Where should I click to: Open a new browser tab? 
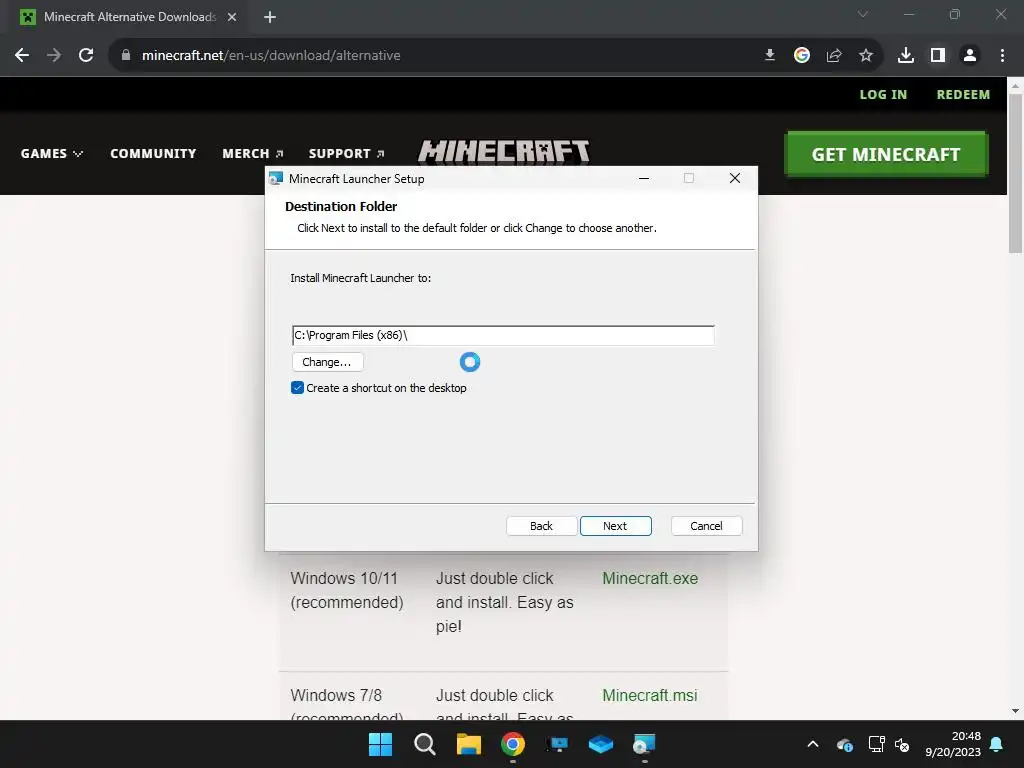270,17
